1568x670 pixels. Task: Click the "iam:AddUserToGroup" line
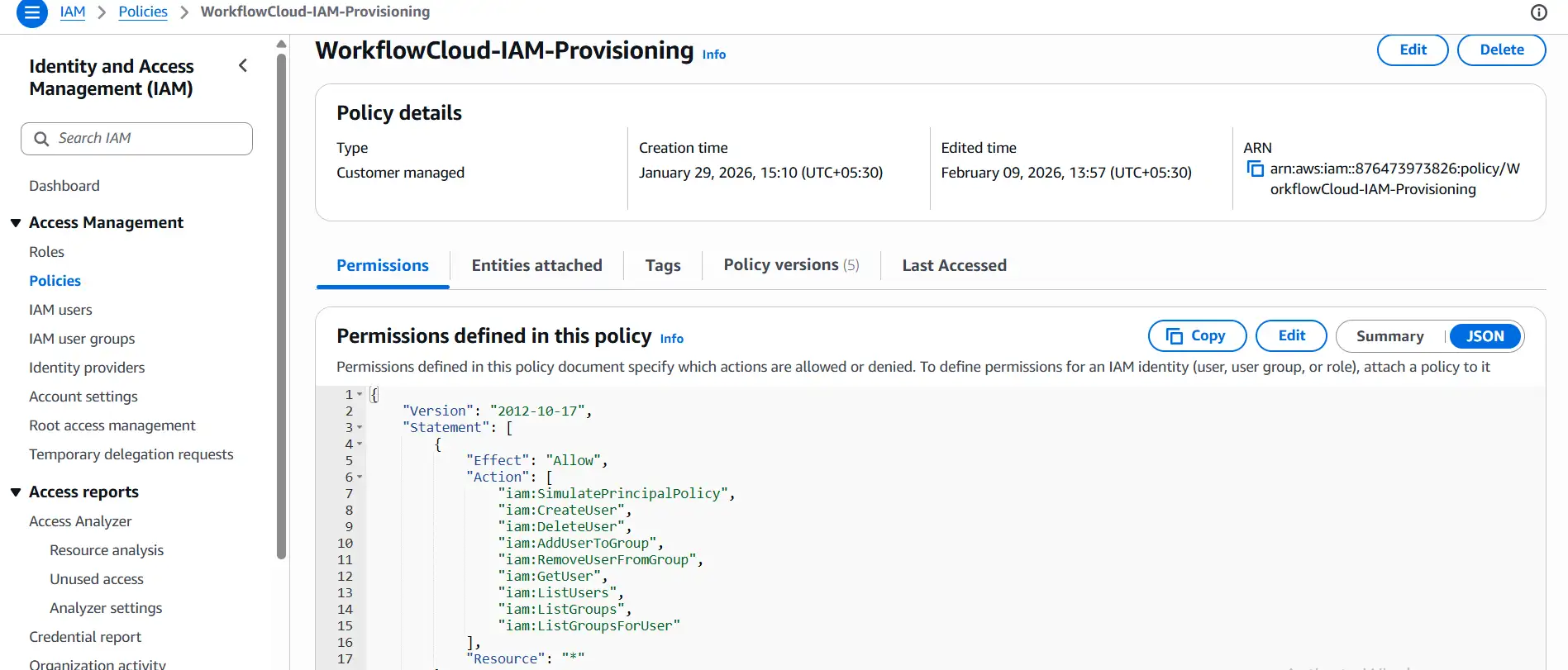(x=580, y=543)
